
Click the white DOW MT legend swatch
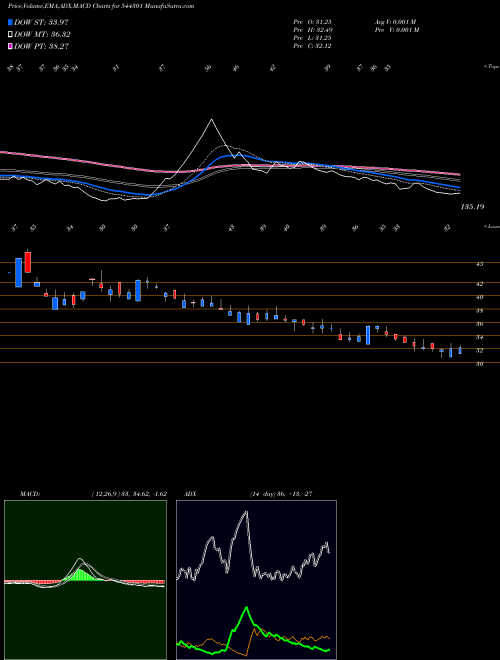pos(11,35)
